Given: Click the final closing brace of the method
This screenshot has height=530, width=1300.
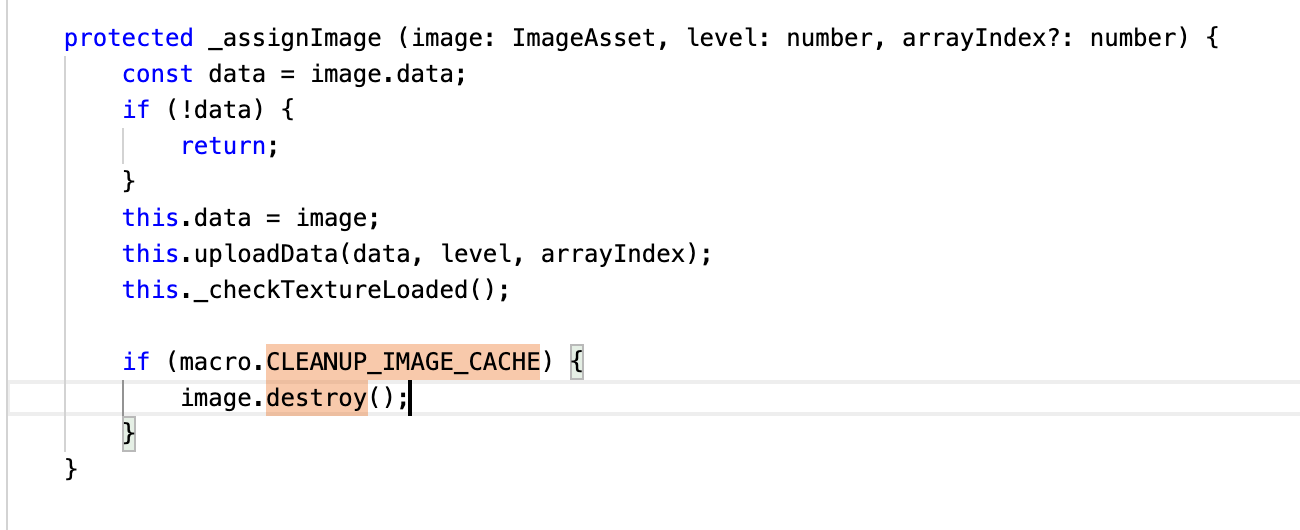Looking at the screenshot, I should click(70, 470).
